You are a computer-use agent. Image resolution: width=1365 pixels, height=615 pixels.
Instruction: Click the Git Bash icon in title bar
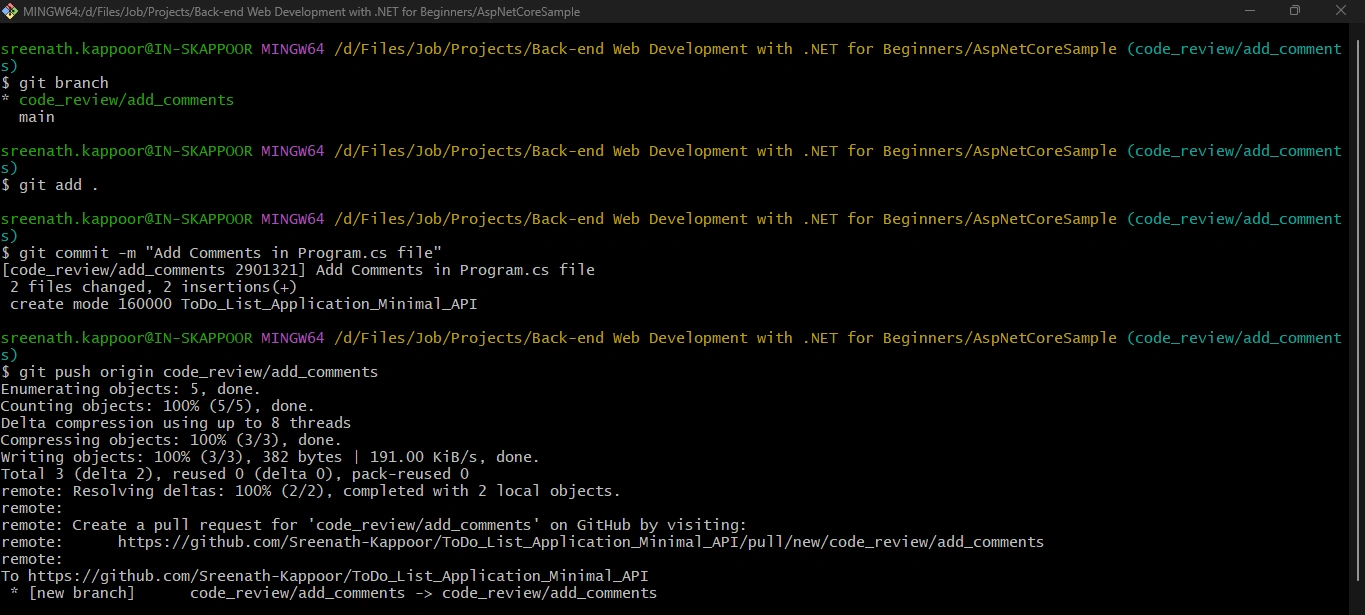11,11
